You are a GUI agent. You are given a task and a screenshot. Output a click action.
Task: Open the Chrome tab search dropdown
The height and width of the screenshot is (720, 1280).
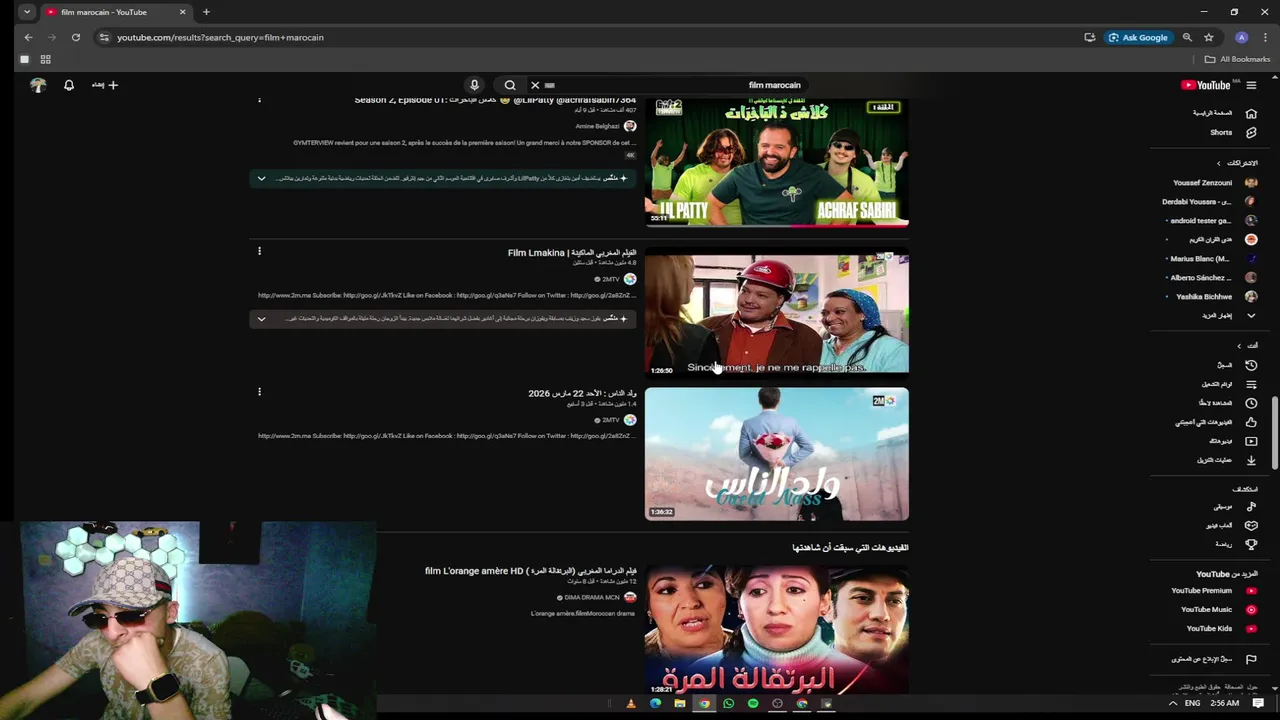point(25,12)
